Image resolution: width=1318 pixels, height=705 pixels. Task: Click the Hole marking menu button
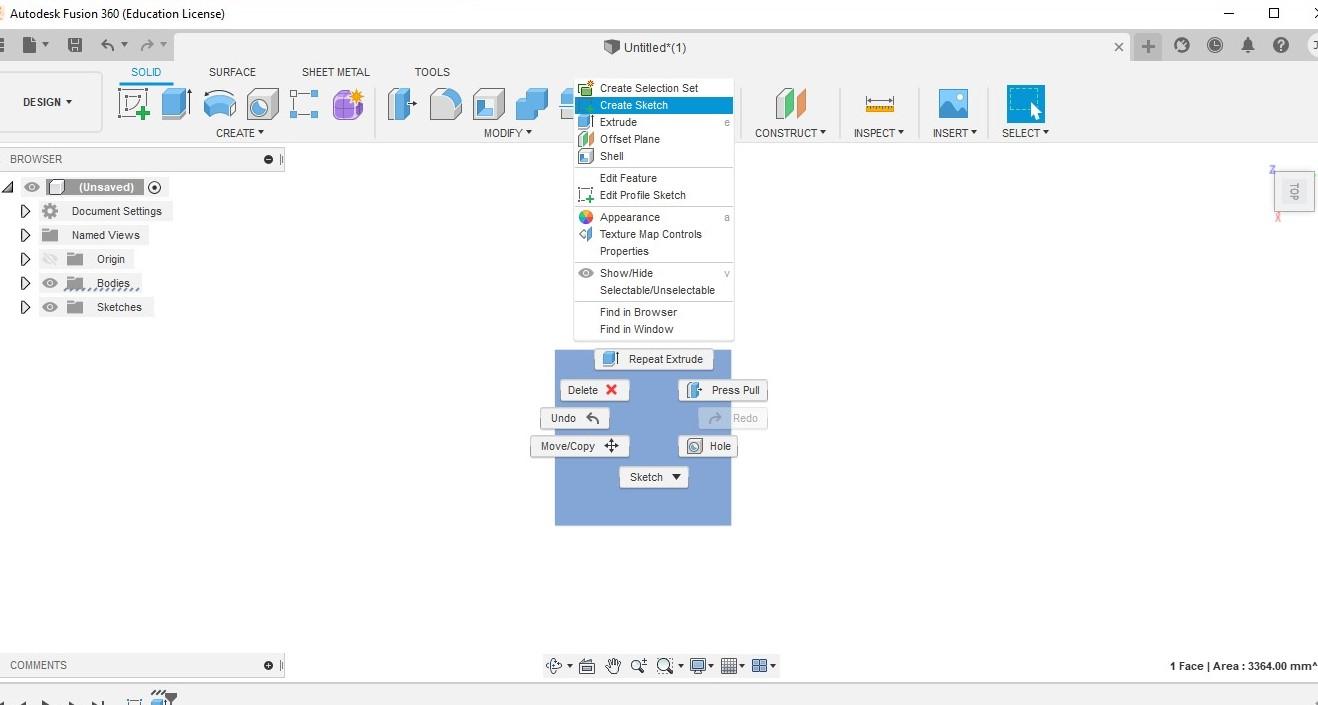tap(708, 446)
